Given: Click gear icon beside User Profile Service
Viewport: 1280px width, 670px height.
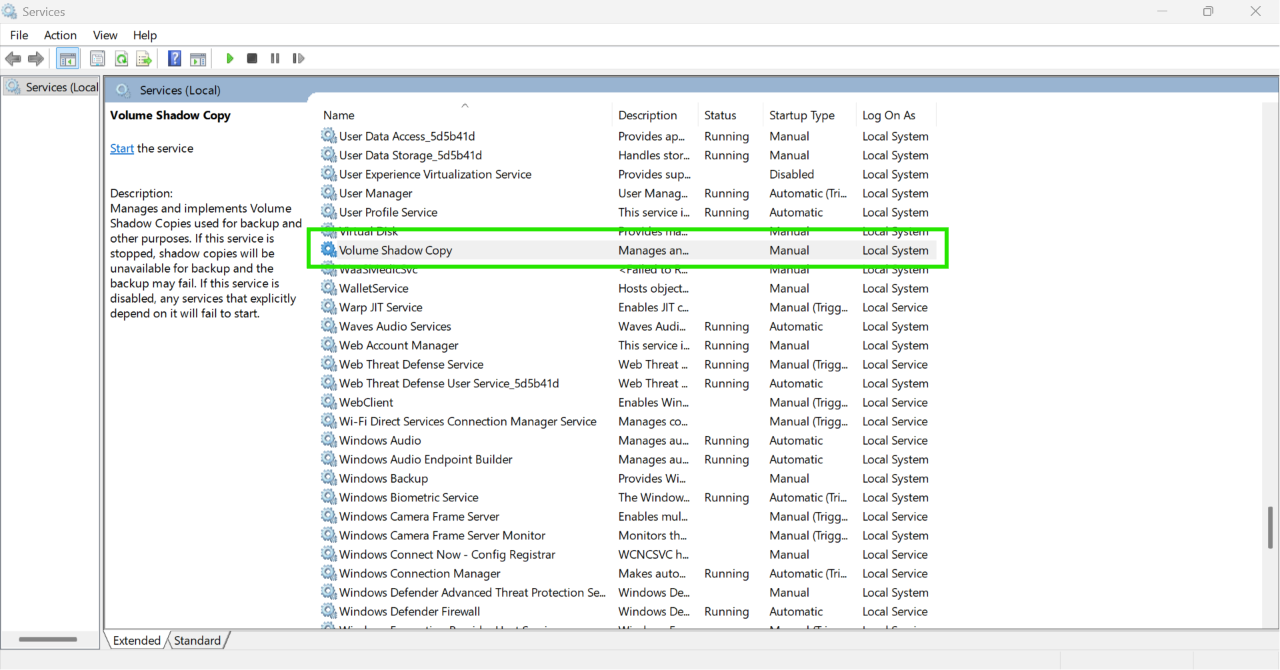Looking at the screenshot, I should point(328,212).
